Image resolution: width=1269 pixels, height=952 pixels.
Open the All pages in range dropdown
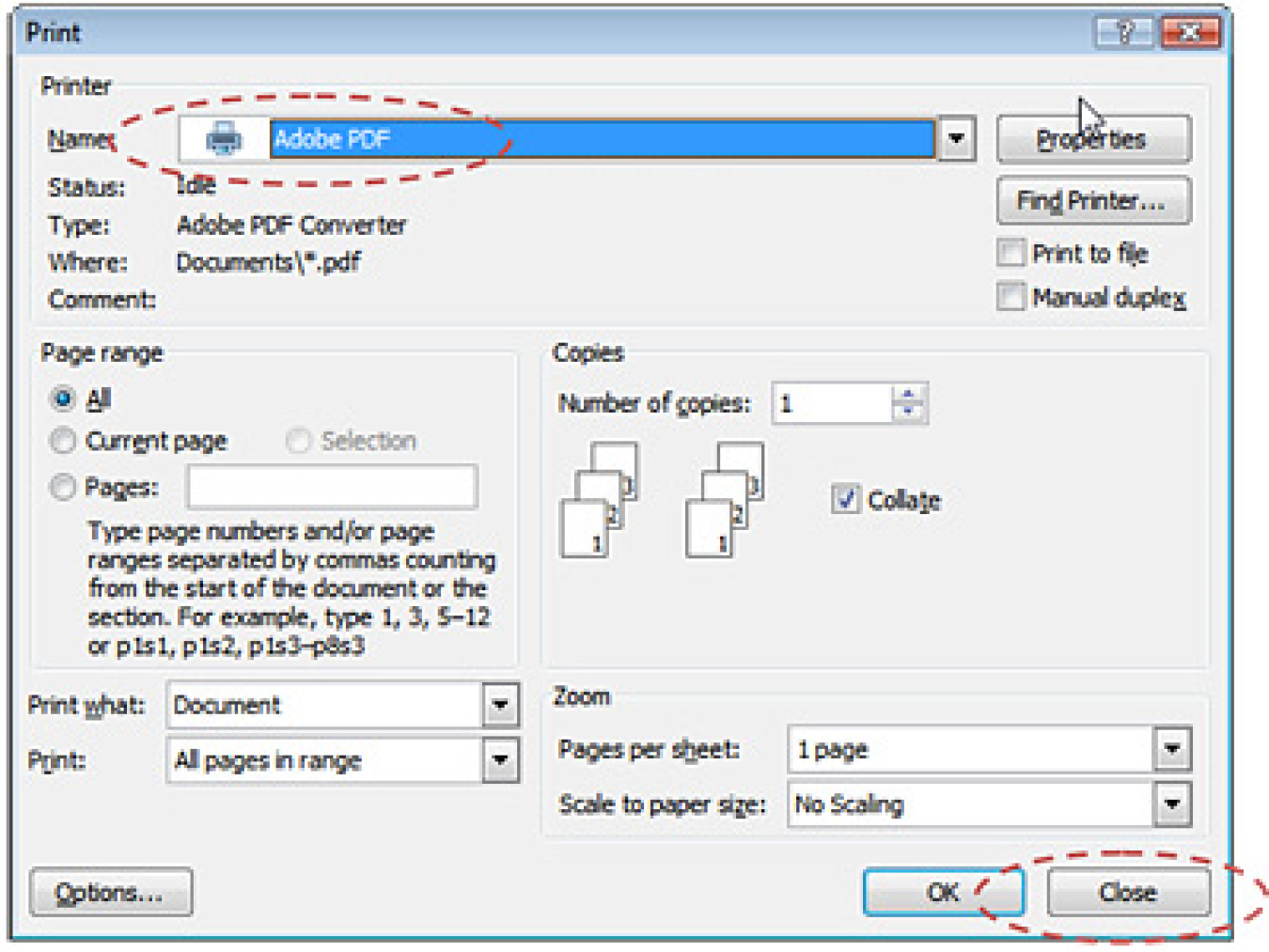coord(500,759)
